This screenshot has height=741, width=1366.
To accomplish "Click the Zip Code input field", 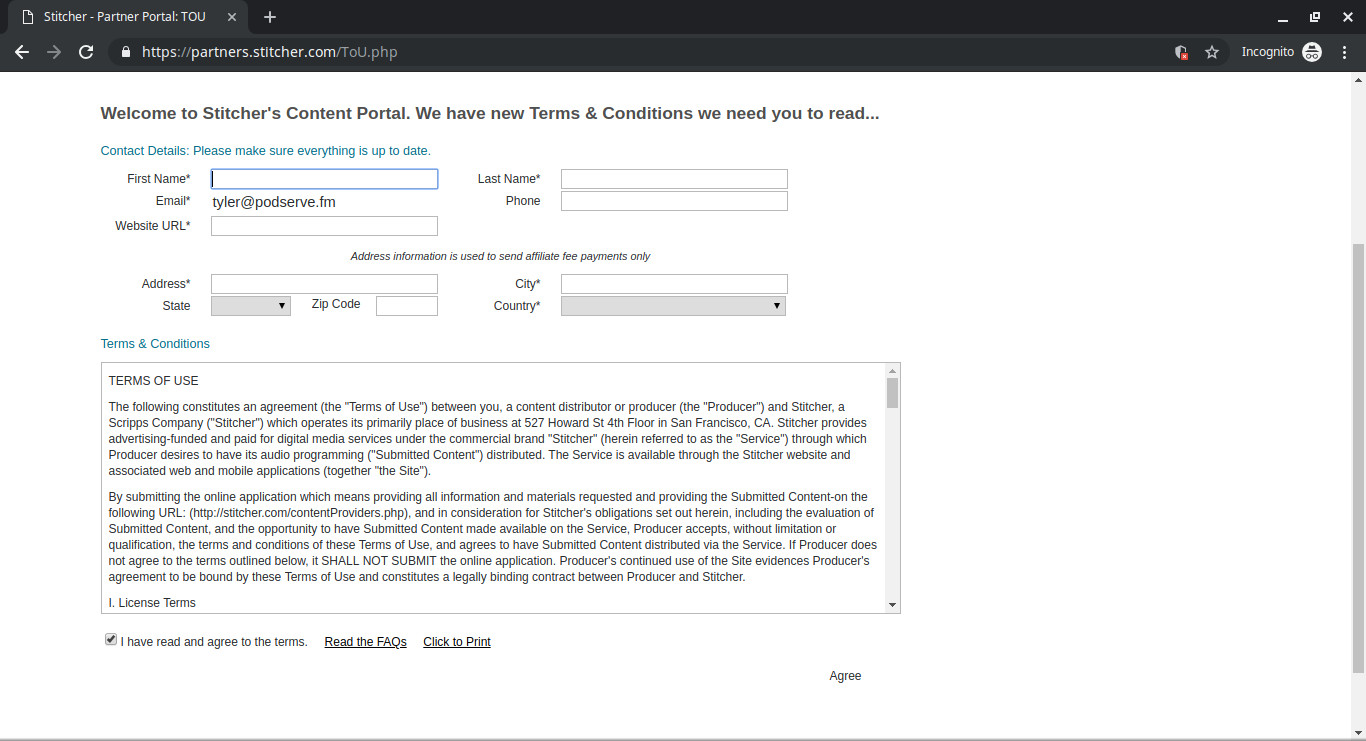I will [407, 306].
